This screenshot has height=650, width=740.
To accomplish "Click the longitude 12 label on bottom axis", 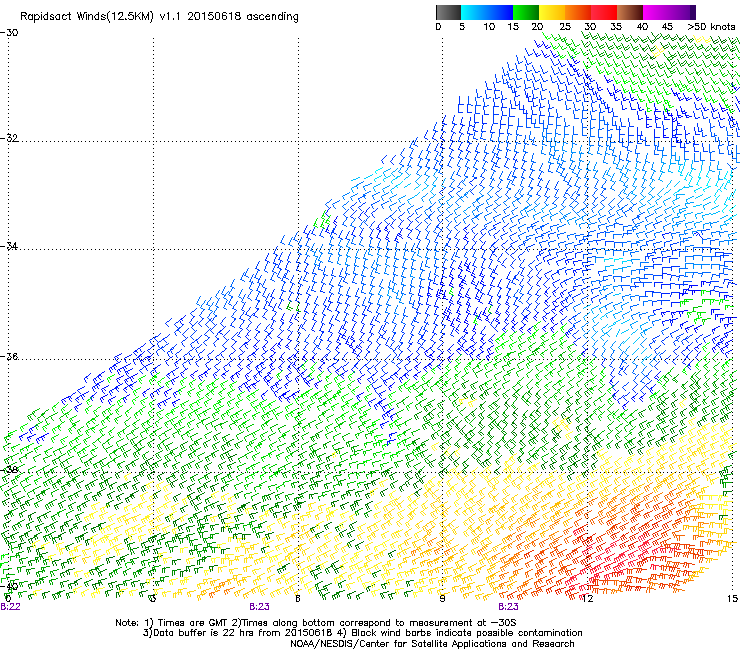I will [x=587, y=599].
